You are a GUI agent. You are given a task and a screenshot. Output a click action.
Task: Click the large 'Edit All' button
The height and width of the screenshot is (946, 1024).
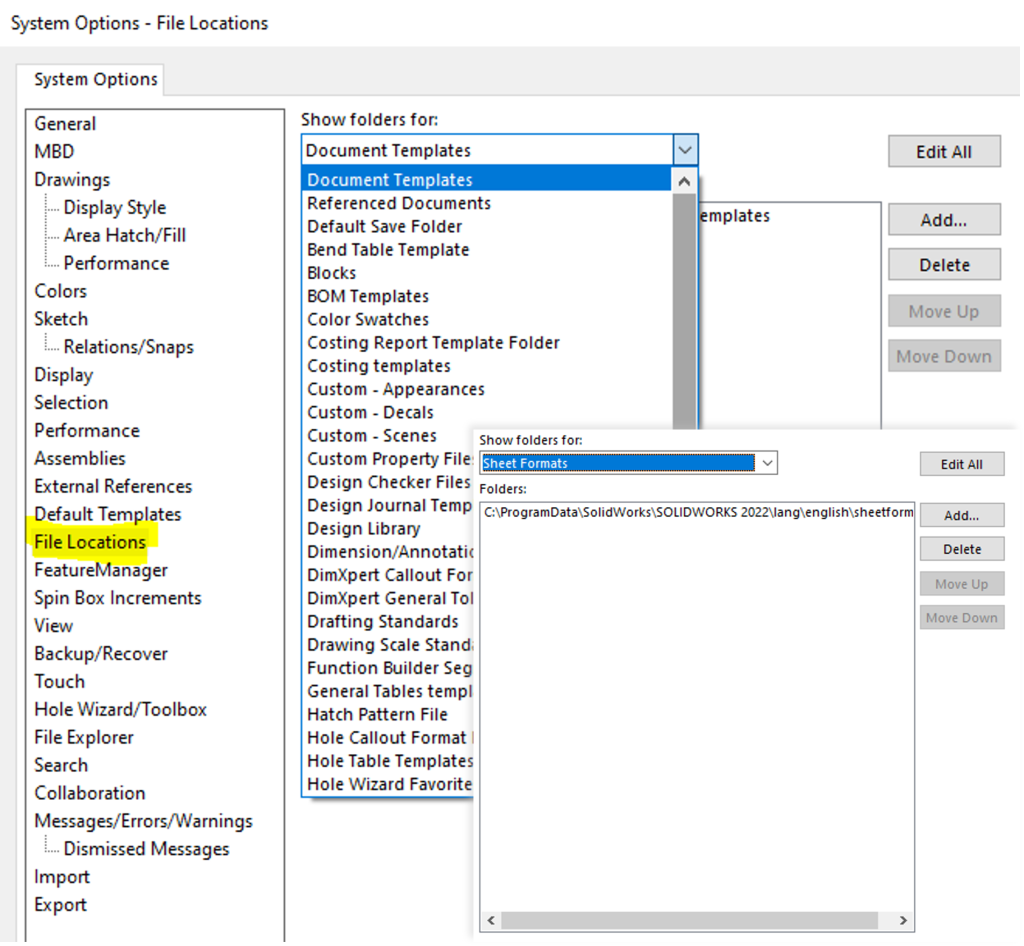click(x=943, y=152)
